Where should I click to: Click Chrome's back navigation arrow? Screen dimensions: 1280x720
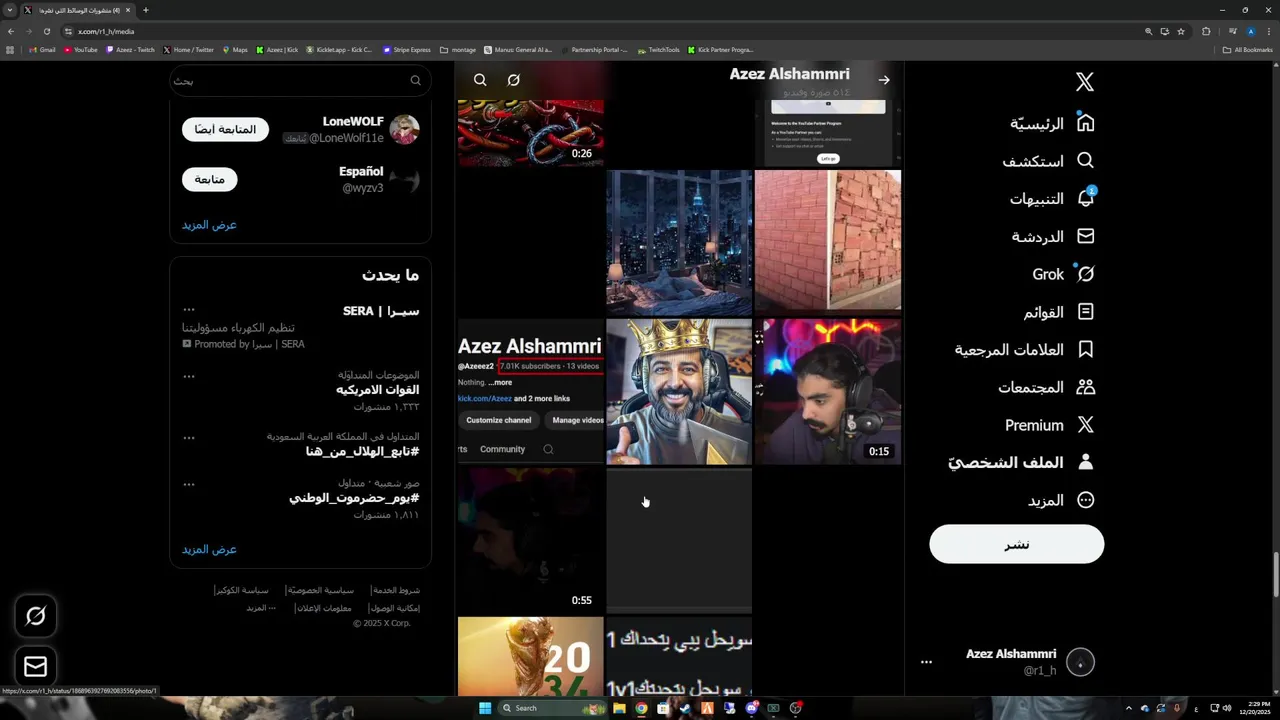11,31
